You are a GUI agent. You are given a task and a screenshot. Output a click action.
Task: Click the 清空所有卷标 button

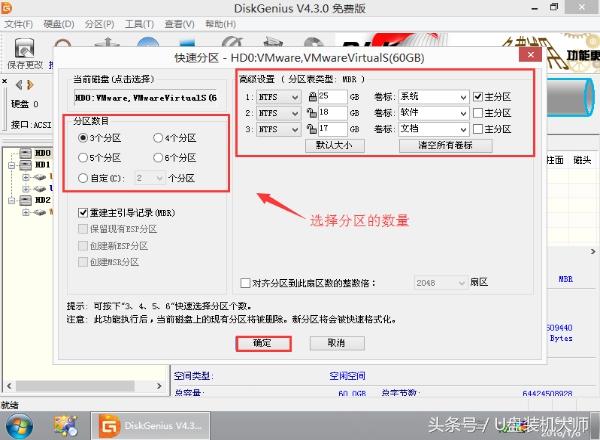point(445,145)
